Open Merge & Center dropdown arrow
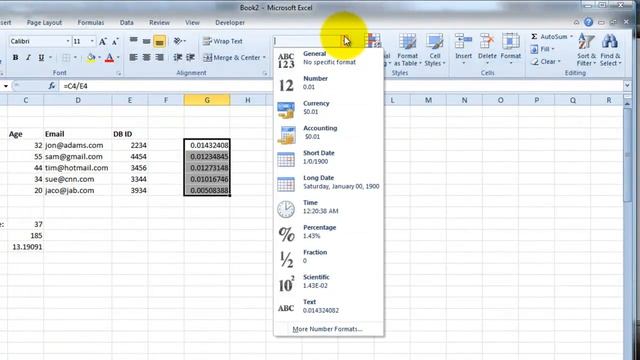 click(x=264, y=58)
